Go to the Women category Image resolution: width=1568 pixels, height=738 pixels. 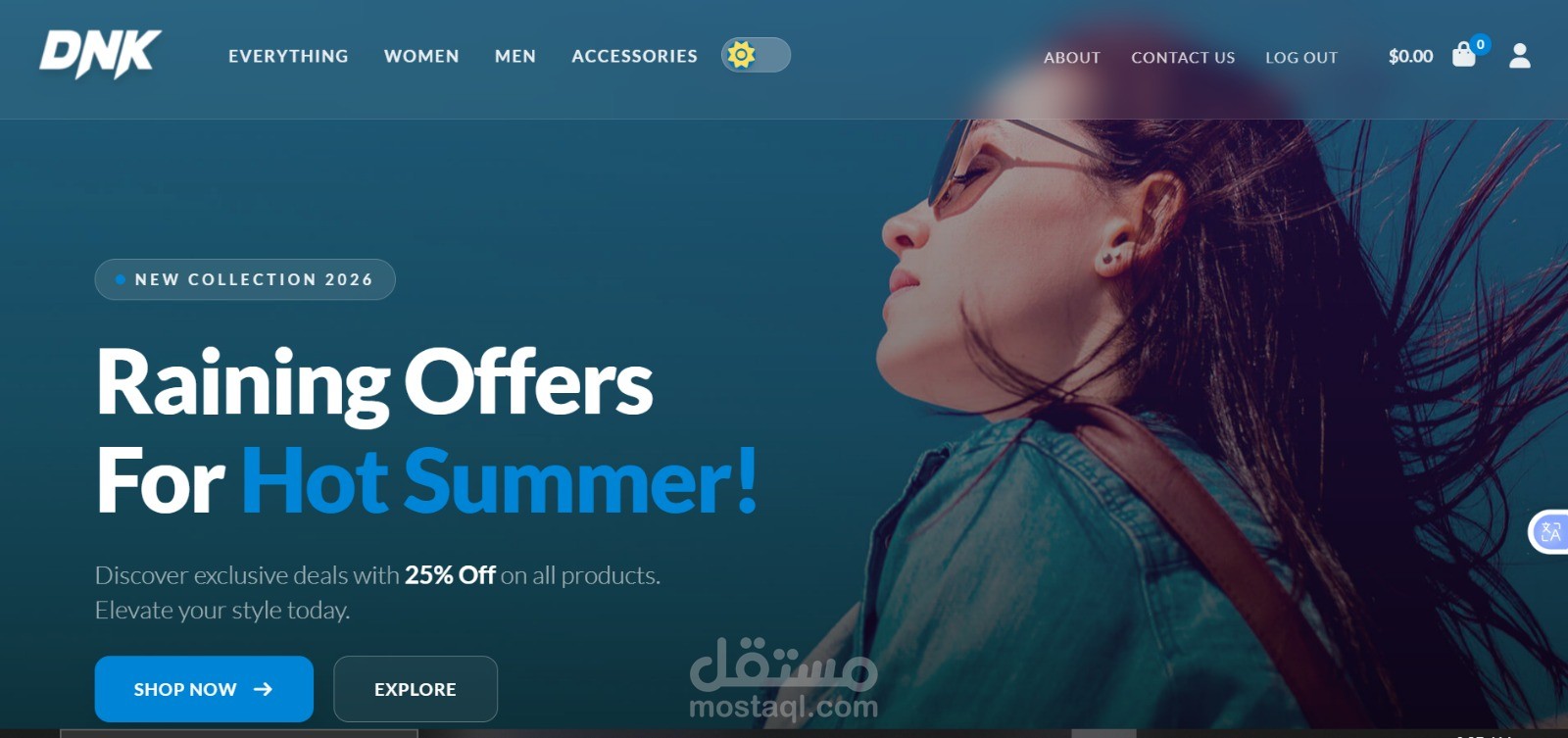(x=421, y=56)
